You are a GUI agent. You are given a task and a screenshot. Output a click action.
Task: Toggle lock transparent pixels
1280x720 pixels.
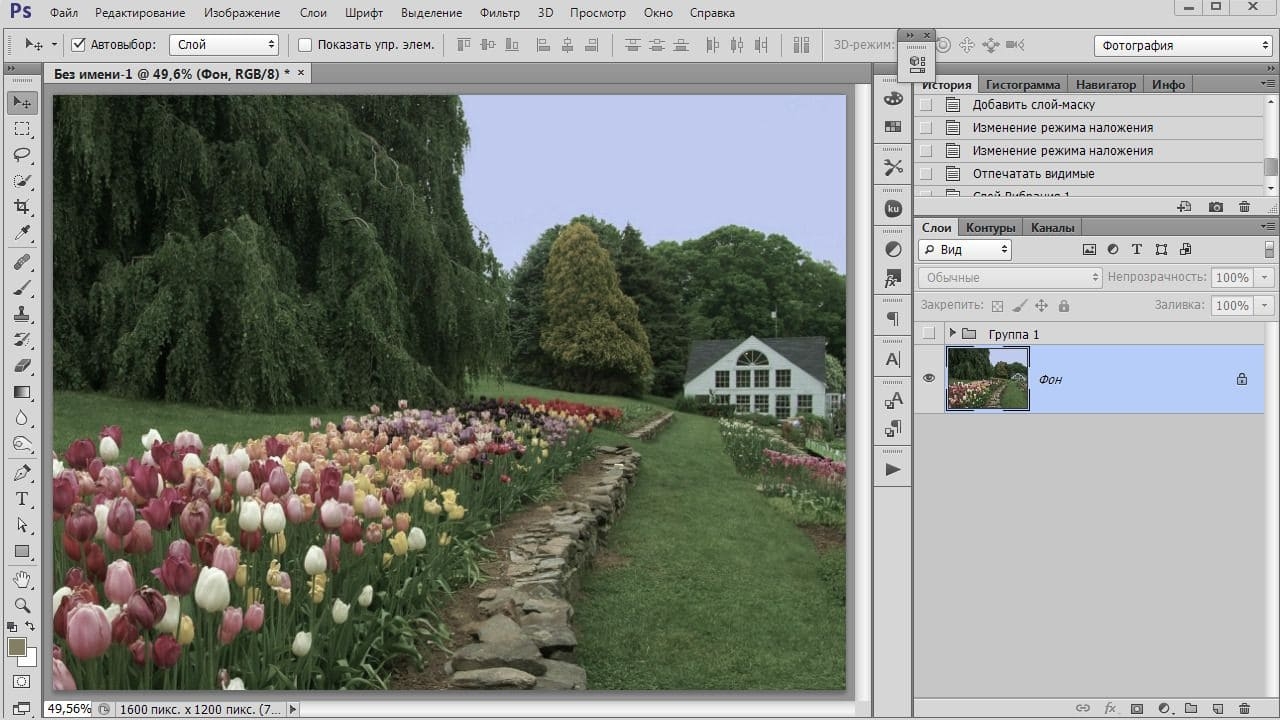pos(997,306)
